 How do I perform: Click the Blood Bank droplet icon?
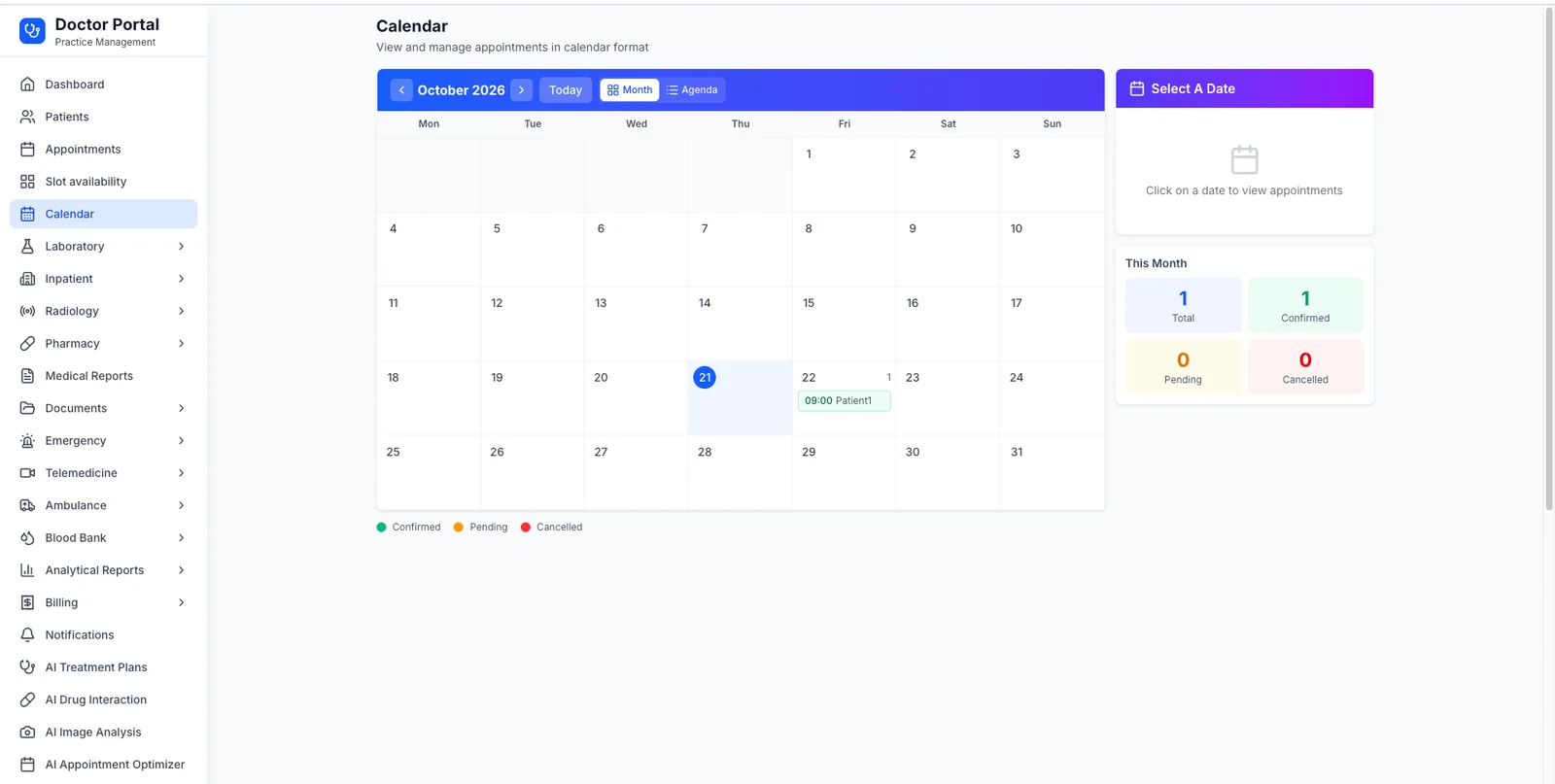[27, 538]
